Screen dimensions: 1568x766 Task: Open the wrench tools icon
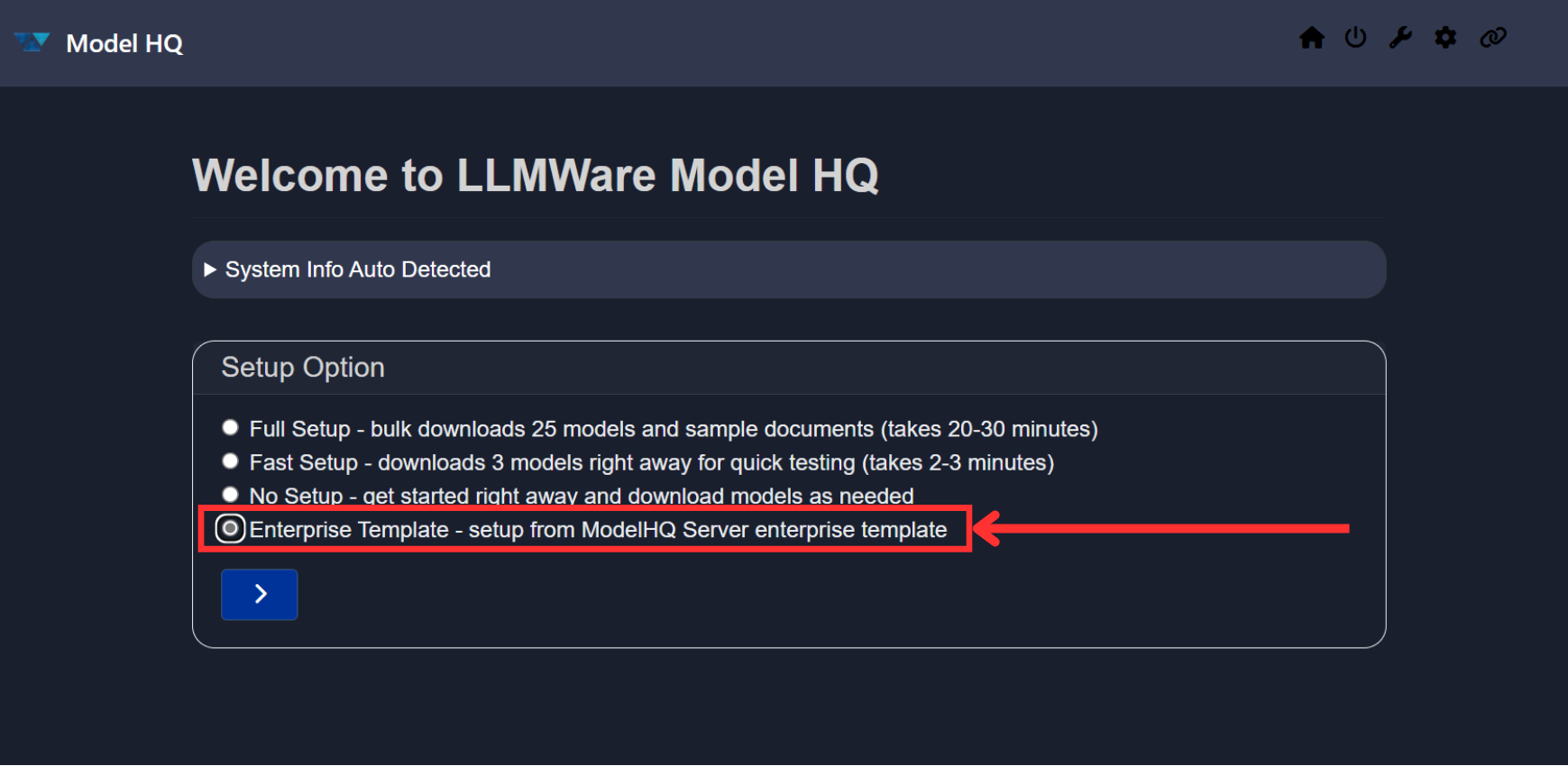[1400, 38]
